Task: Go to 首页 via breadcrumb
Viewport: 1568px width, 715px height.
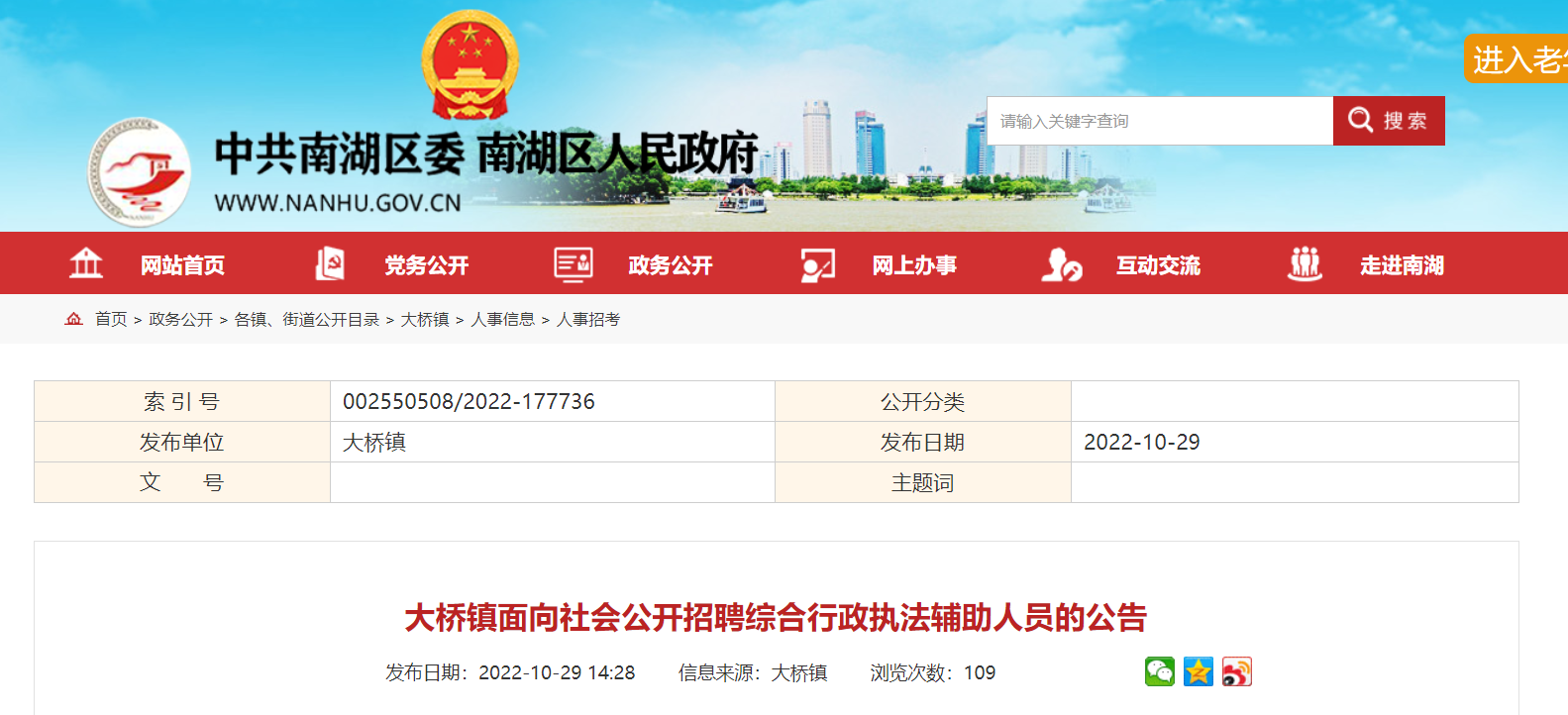Action: click(111, 319)
